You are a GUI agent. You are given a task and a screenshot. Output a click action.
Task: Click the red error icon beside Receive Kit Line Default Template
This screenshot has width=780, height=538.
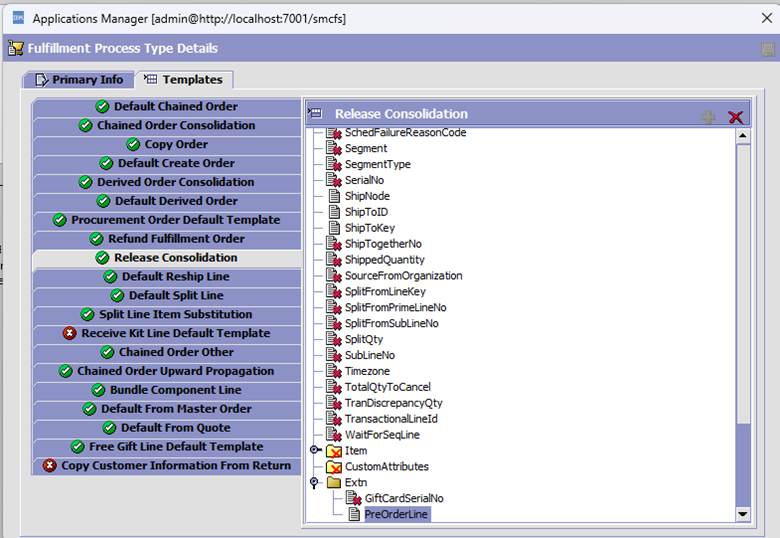click(69, 333)
